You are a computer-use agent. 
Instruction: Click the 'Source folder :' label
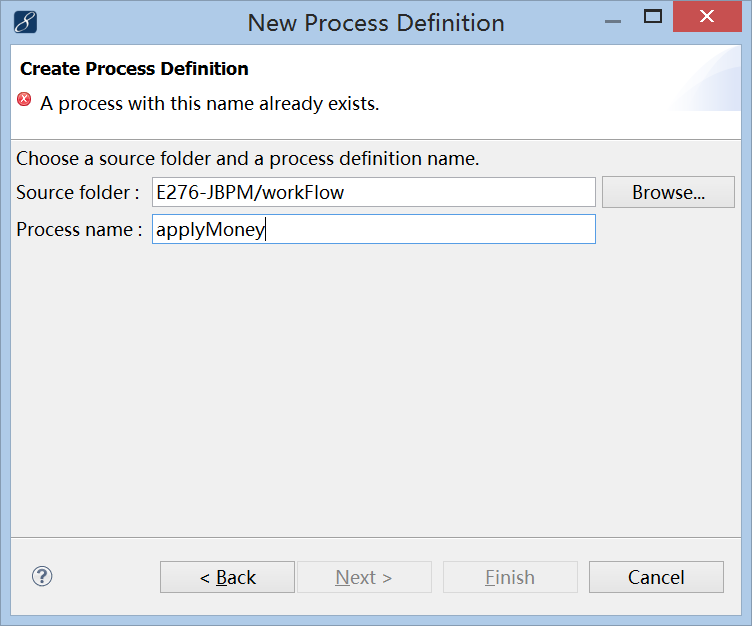tap(78, 192)
